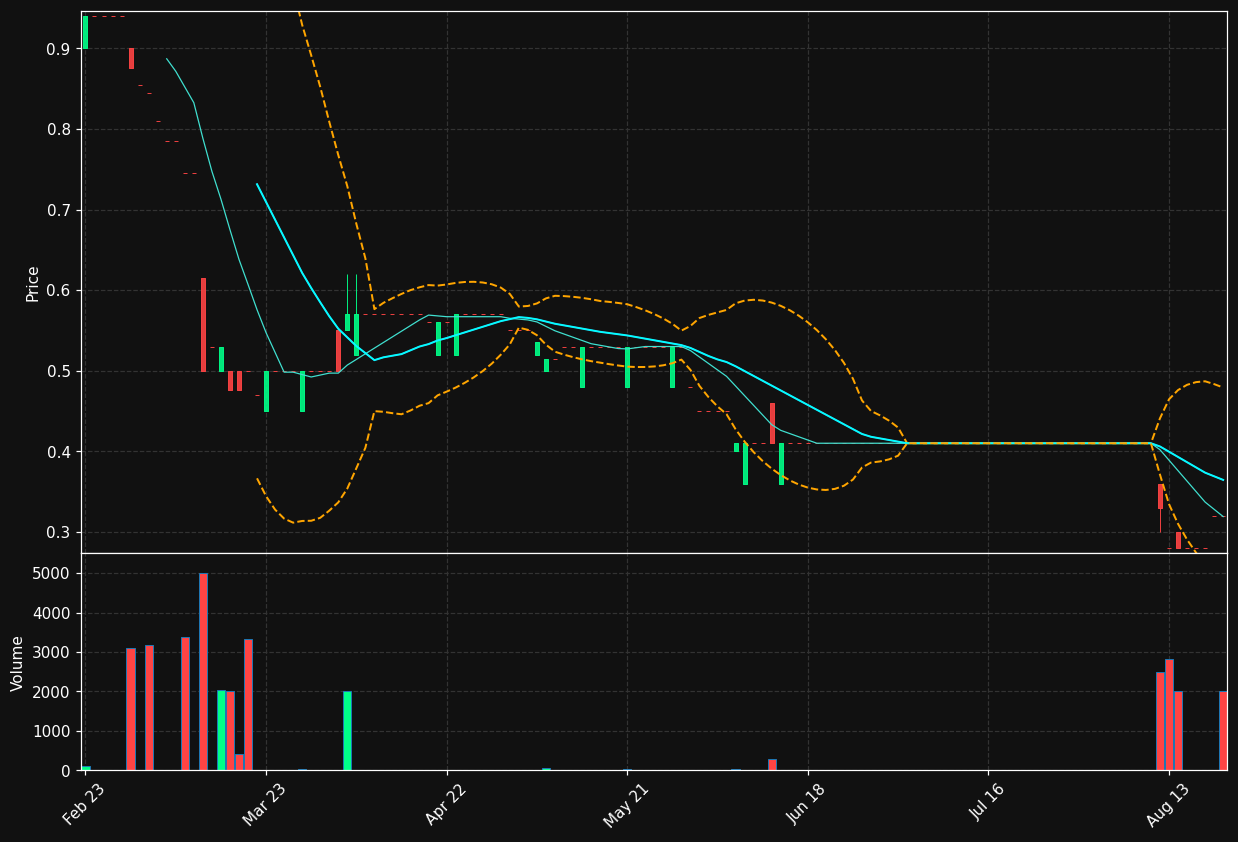
Task: Click the 4000 volume tick label
Action: pos(52,613)
